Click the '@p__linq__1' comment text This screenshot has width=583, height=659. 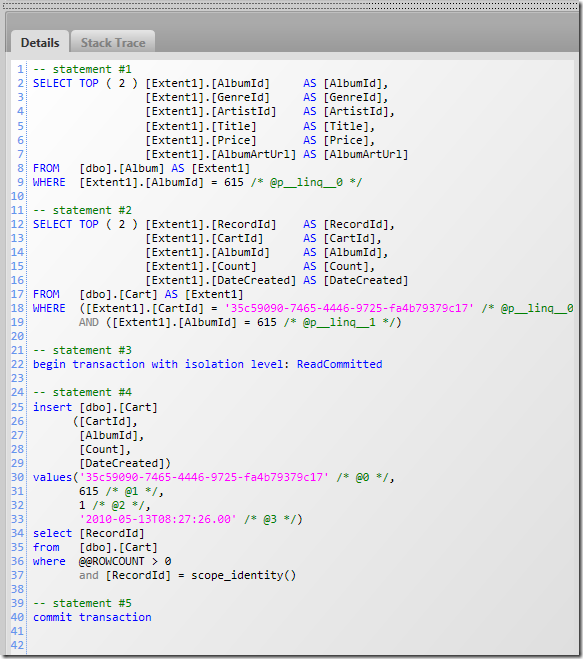point(339,322)
